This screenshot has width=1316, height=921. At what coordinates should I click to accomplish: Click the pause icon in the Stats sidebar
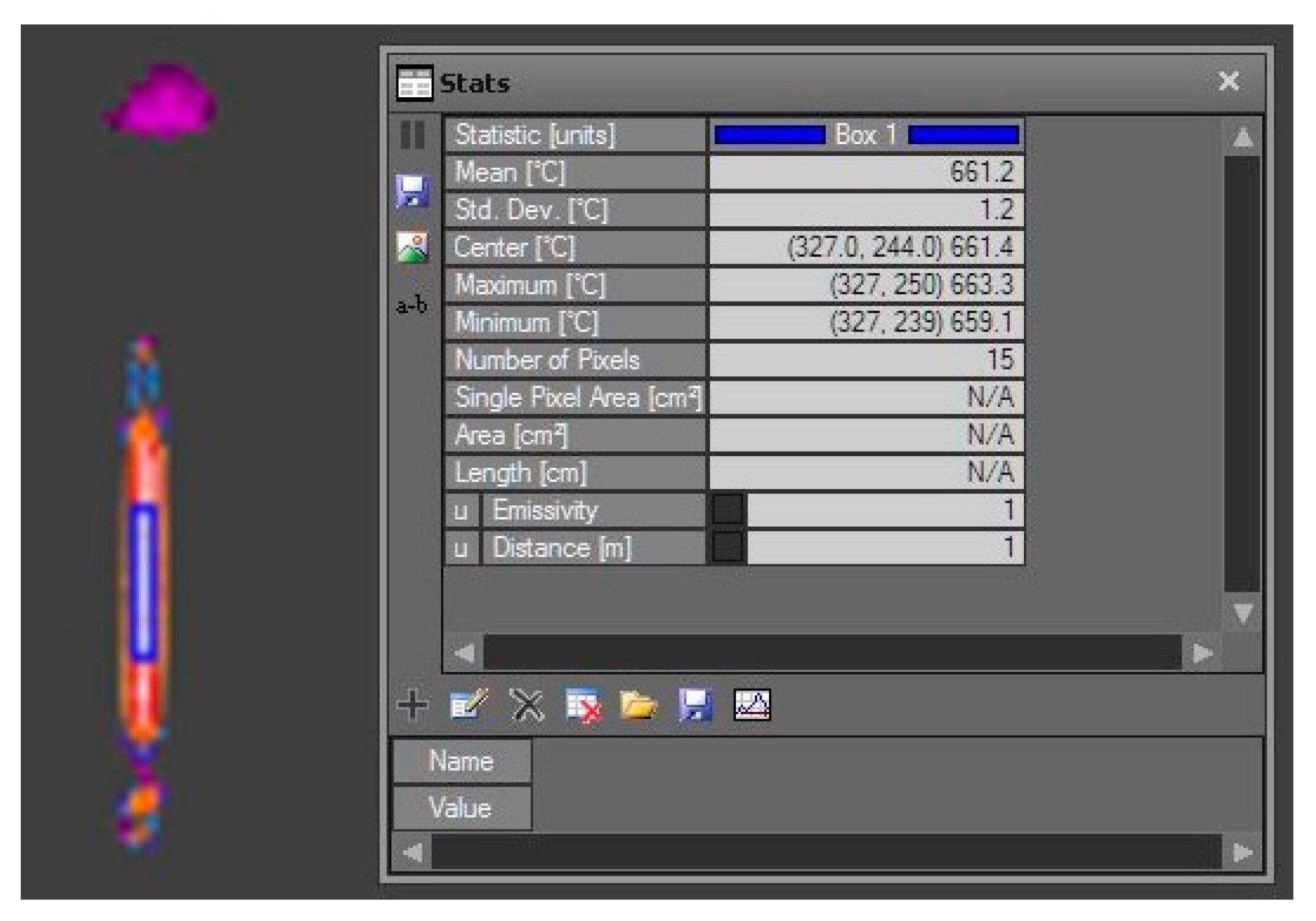[x=413, y=135]
